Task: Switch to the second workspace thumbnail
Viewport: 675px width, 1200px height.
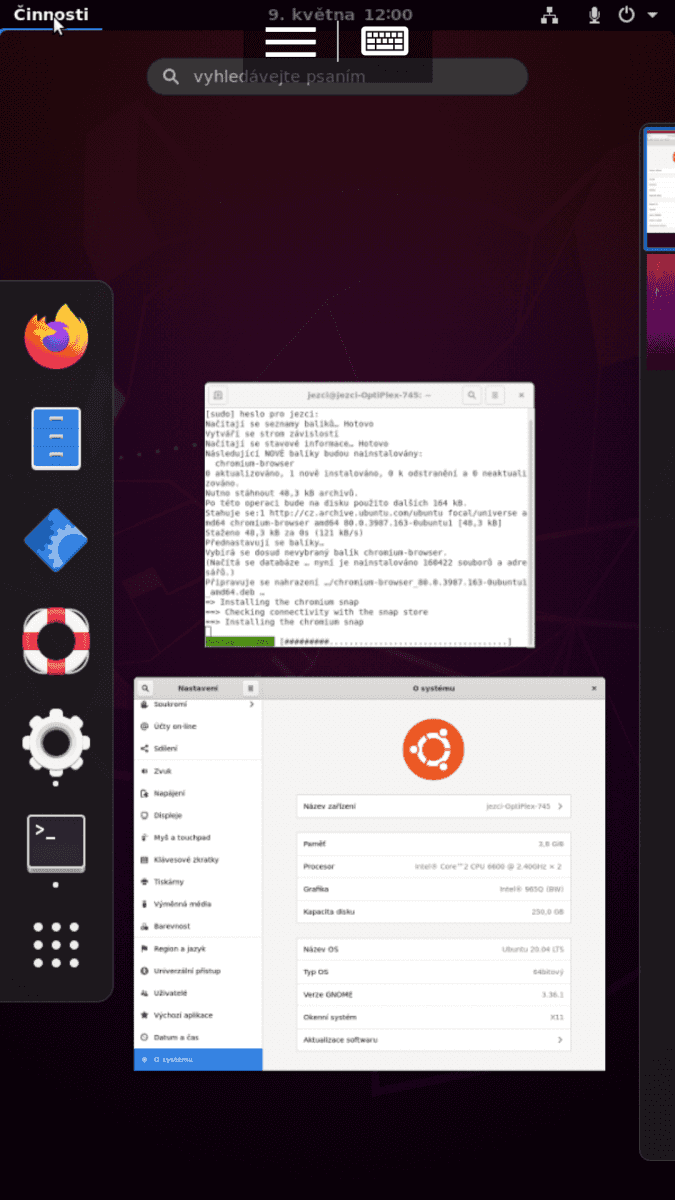Action: 660,310
